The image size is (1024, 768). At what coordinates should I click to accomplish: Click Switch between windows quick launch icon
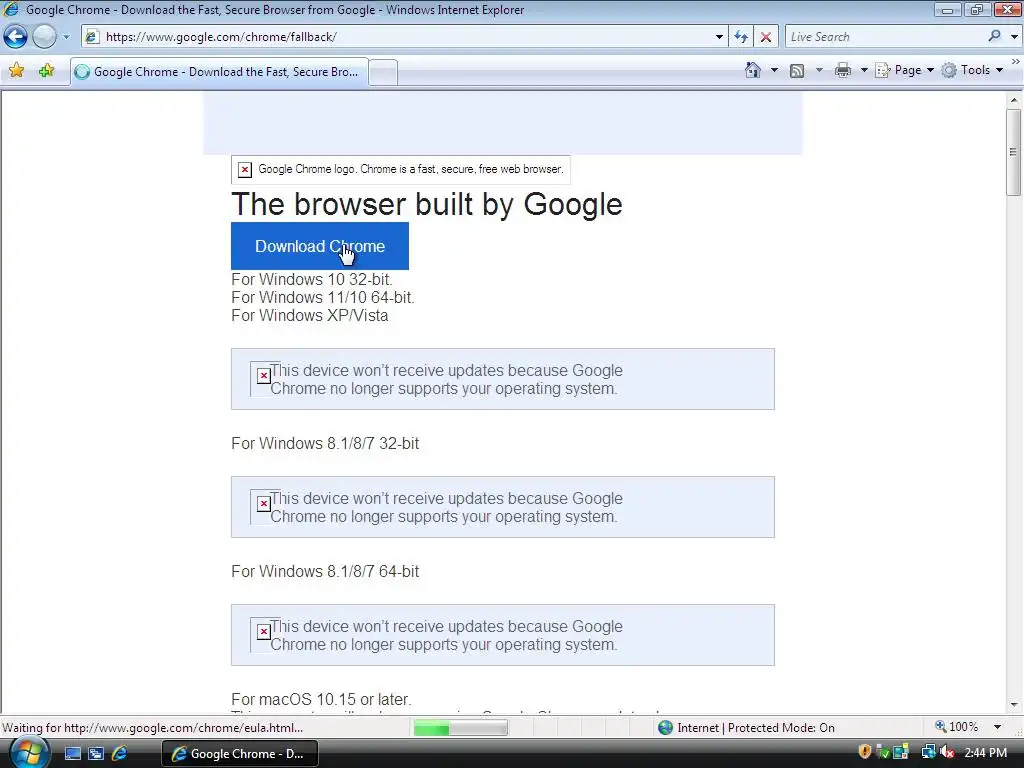96,754
